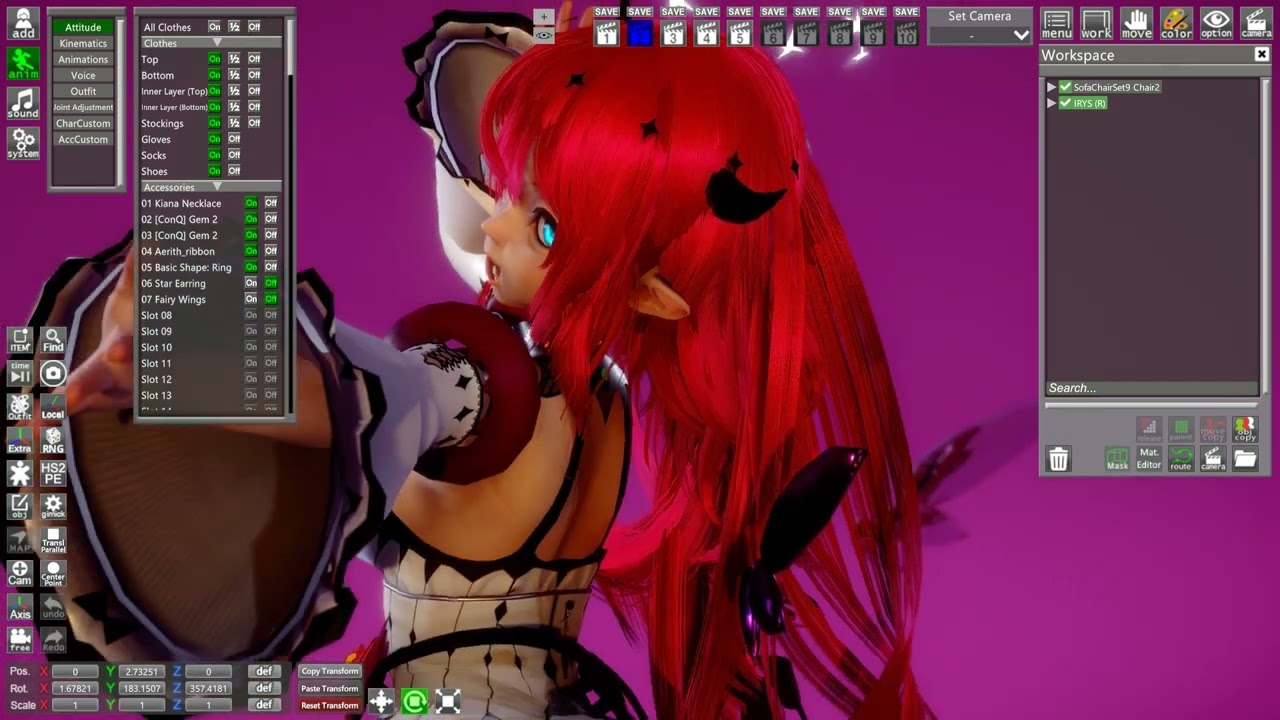
Task: Select the scale gizmo icon
Action: click(x=448, y=701)
